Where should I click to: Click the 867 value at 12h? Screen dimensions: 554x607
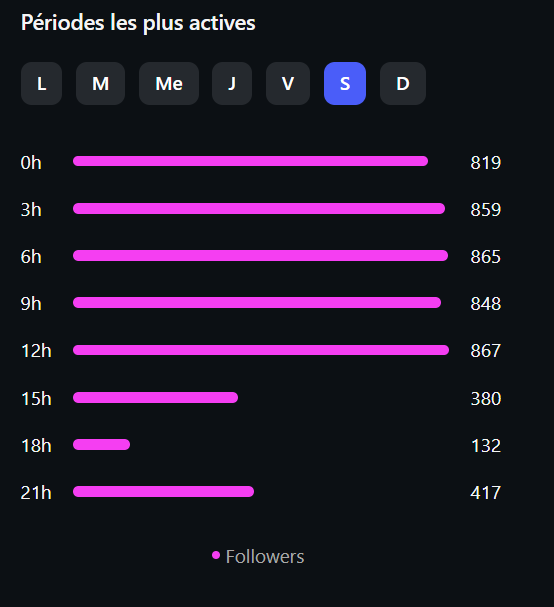click(x=485, y=351)
